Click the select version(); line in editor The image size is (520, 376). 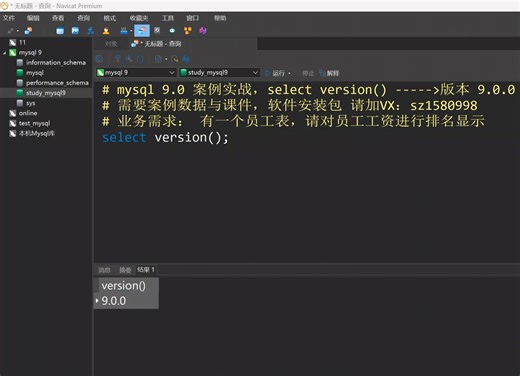pyautogui.click(x=165, y=138)
